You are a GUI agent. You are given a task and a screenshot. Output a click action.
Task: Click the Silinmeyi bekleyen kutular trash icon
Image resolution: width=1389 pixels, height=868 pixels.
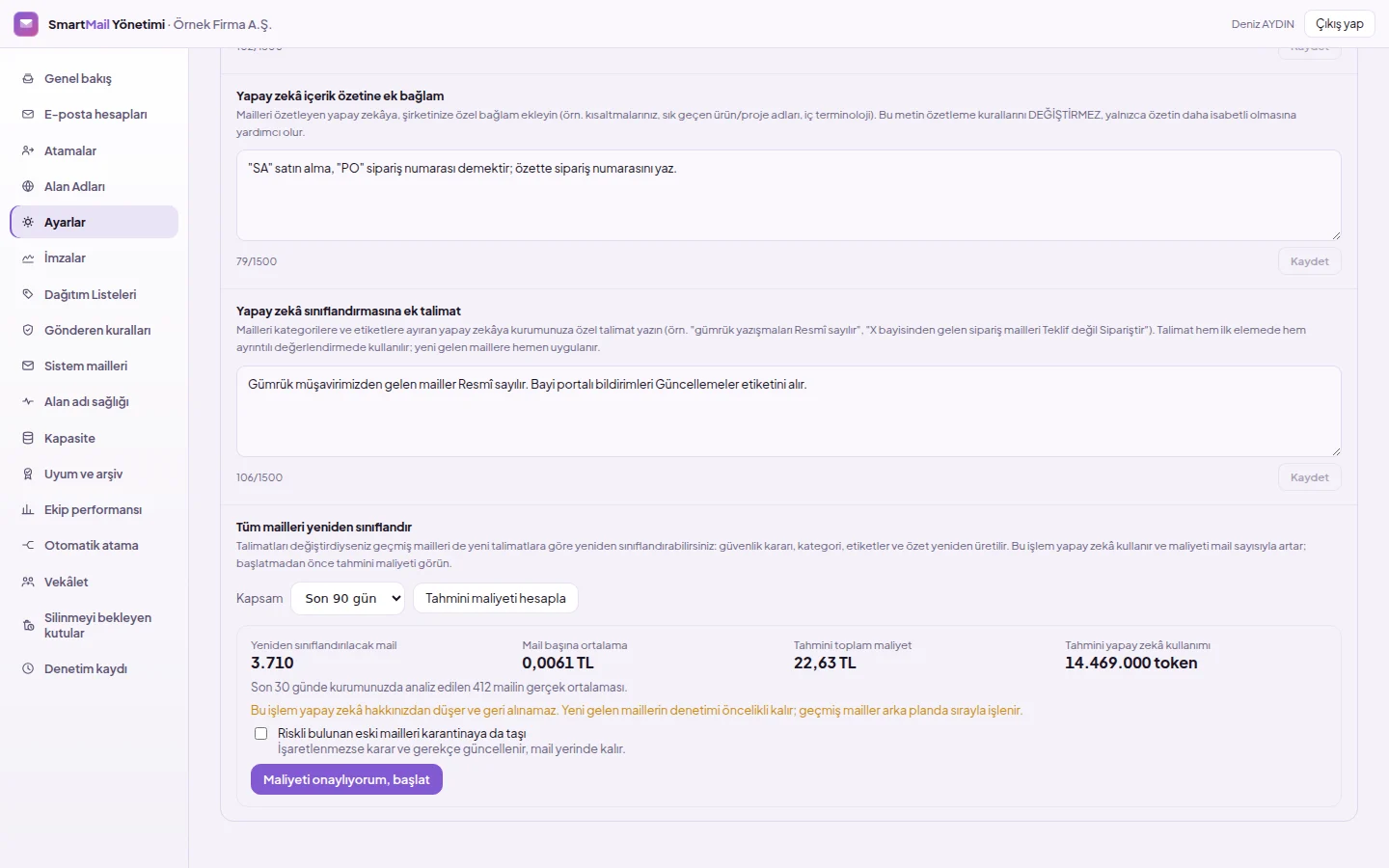28,626
